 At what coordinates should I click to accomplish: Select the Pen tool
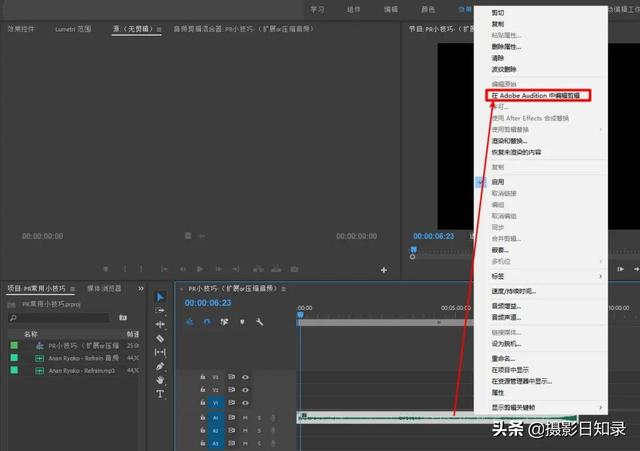click(x=160, y=366)
